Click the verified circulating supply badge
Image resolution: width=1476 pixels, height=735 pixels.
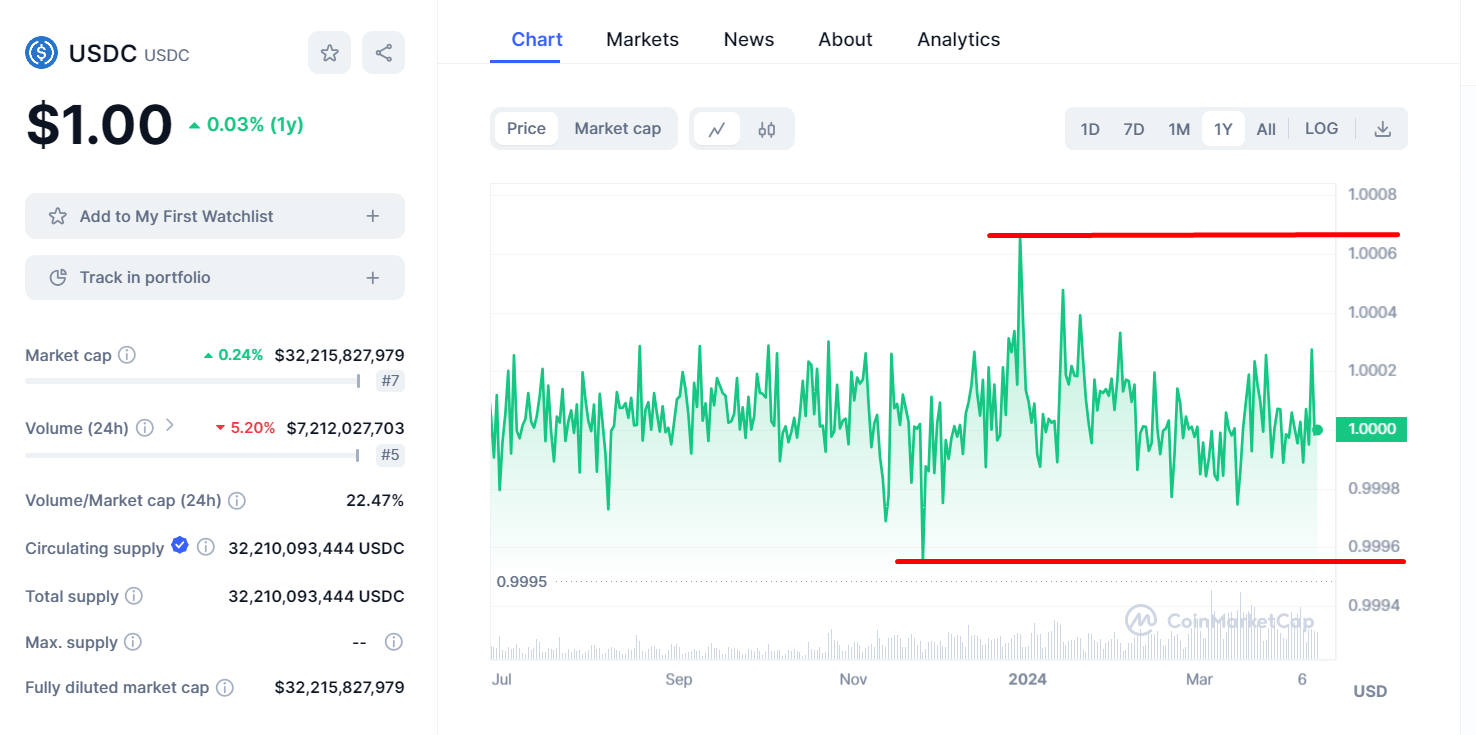pyautogui.click(x=180, y=545)
